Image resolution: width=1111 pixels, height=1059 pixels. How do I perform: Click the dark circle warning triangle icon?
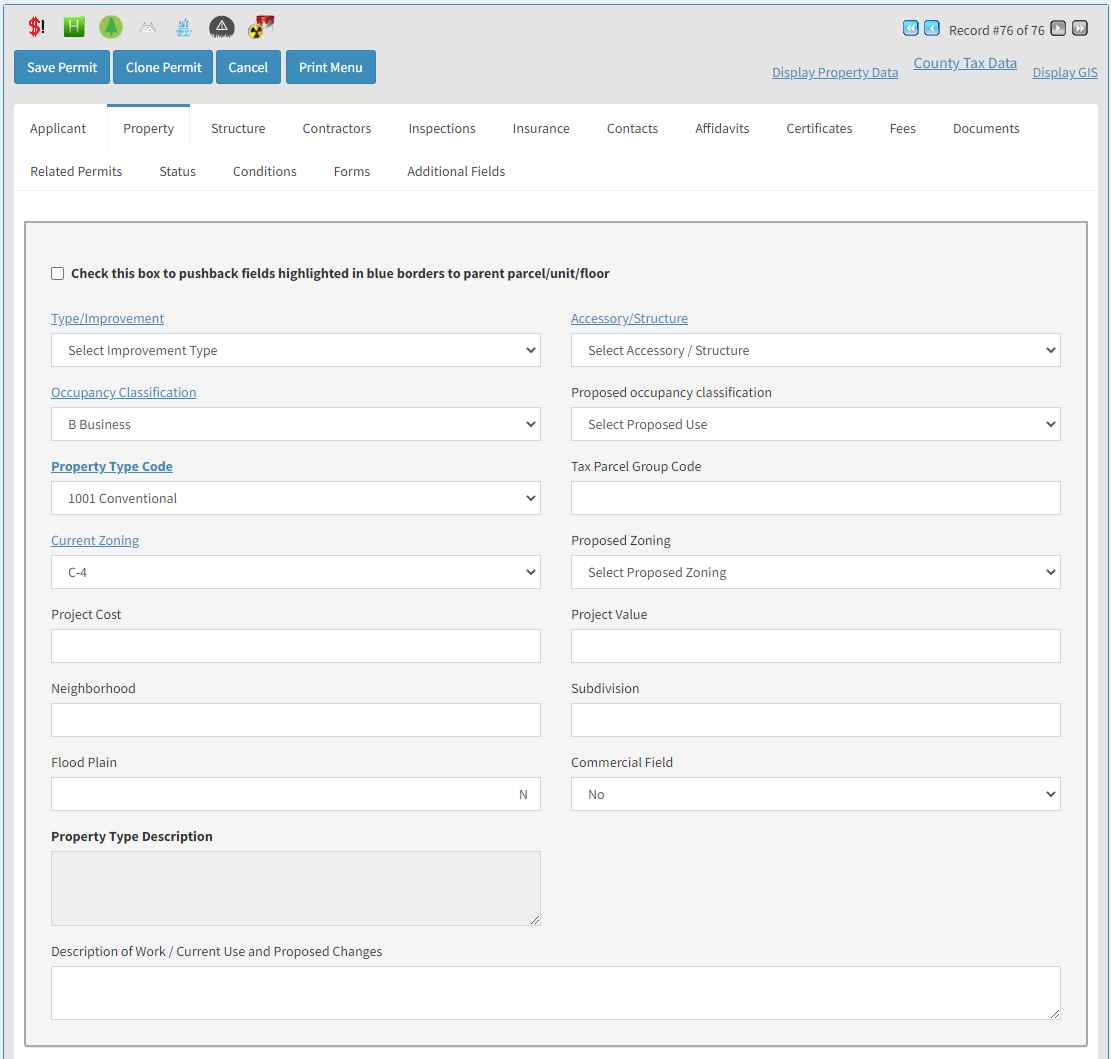click(222, 27)
